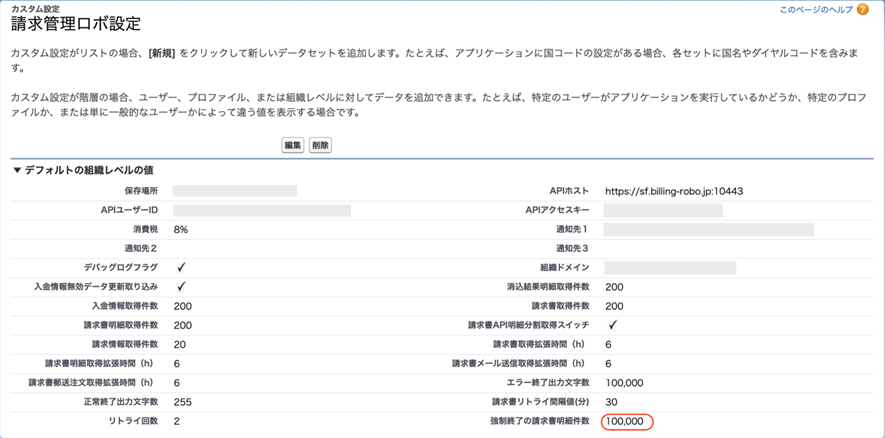Click the masked 通知先1 value
Screen dimensions: 885x438
pyautogui.click(x=708, y=229)
